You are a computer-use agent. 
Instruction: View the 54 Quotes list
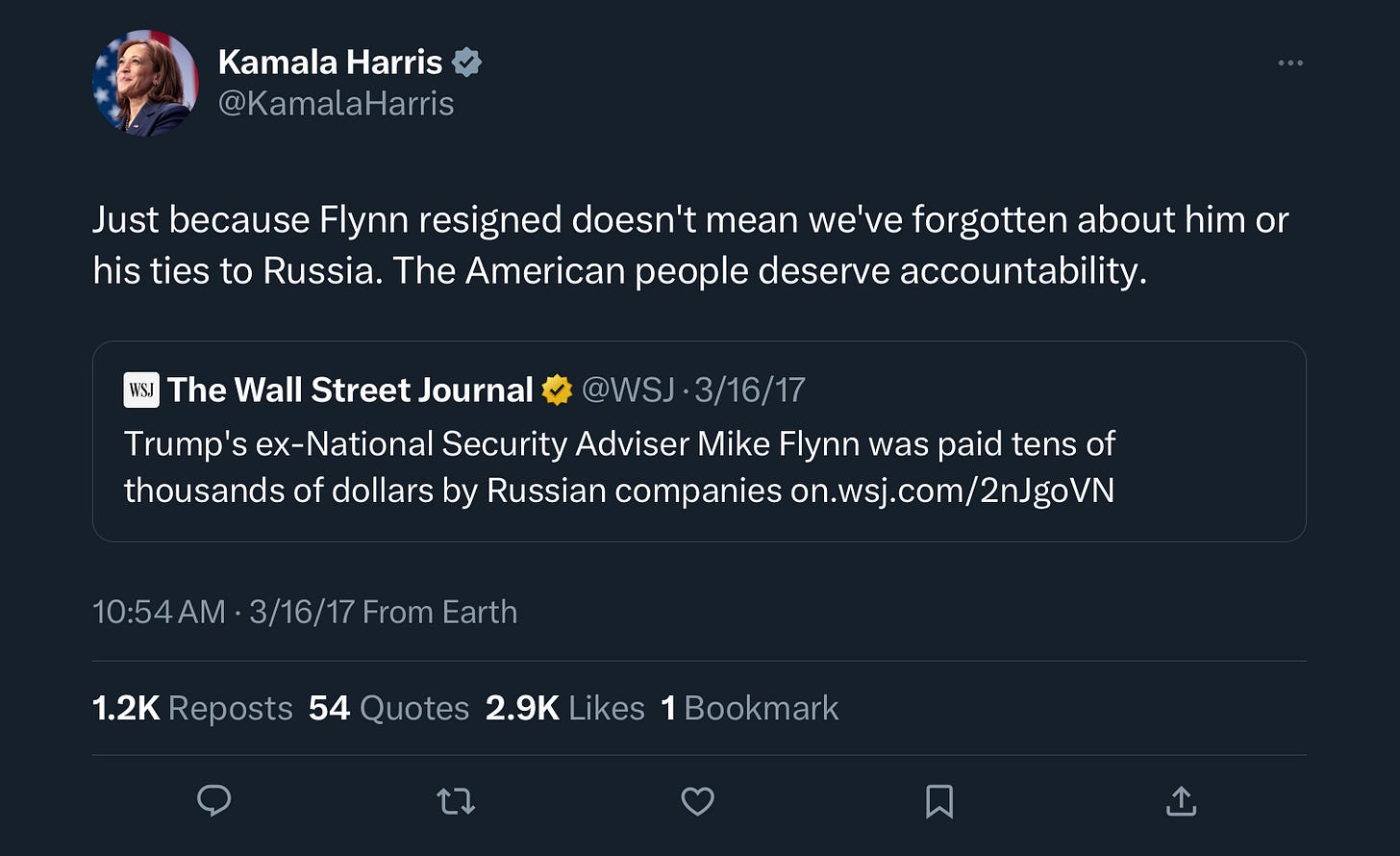(x=388, y=709)
